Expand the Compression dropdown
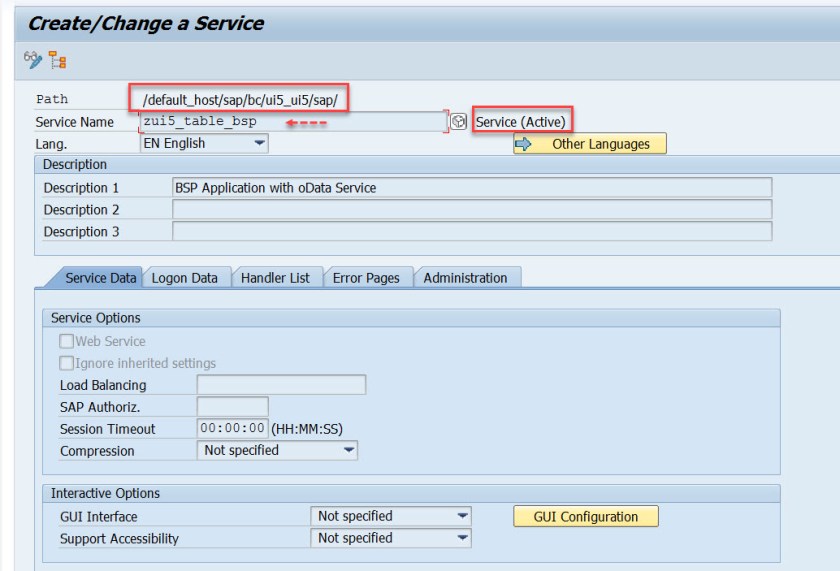 277,451
